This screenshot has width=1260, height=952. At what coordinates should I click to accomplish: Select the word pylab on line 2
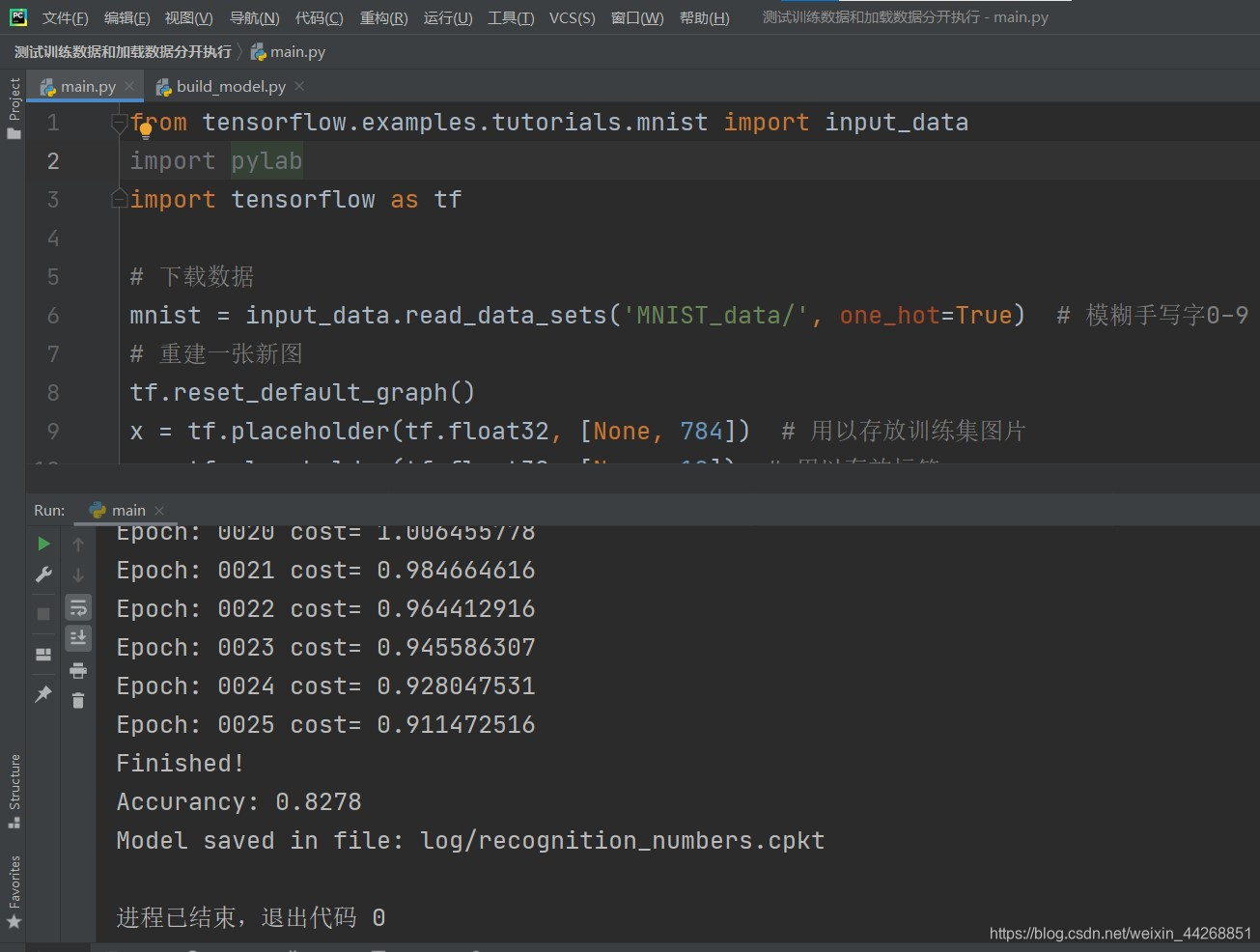266,160
